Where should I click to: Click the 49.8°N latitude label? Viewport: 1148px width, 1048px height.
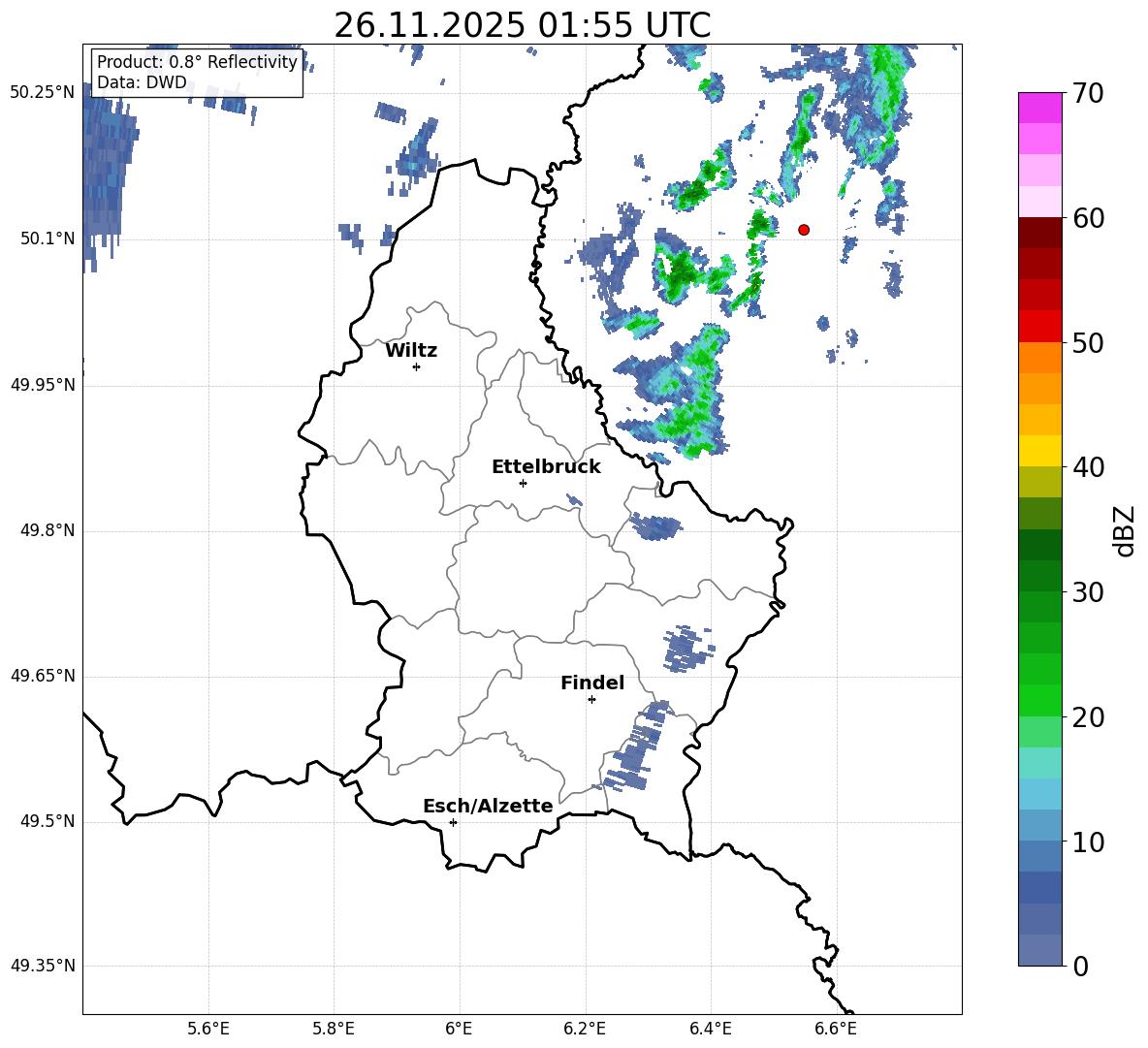click(x=48, y=530)
